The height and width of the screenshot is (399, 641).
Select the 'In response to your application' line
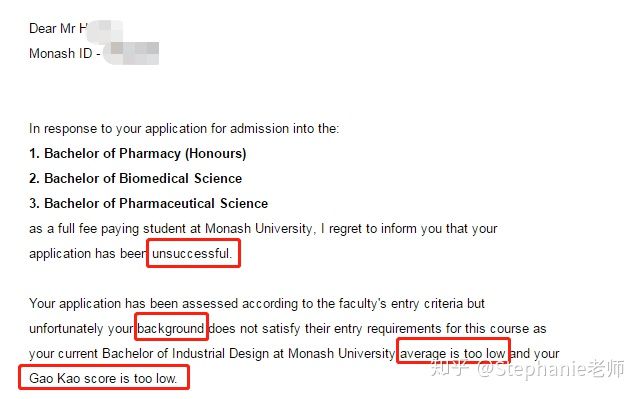[x=184, y=129]
